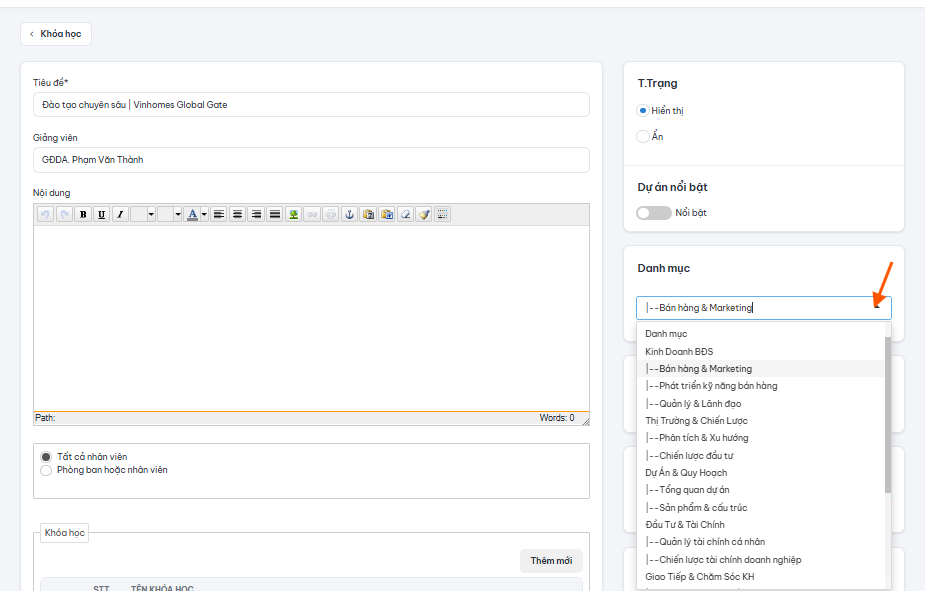Viewport: 925px width, 591px height.
Task: Pick the Chiến lược đầu tư option
Action: (x=761, y=455)
